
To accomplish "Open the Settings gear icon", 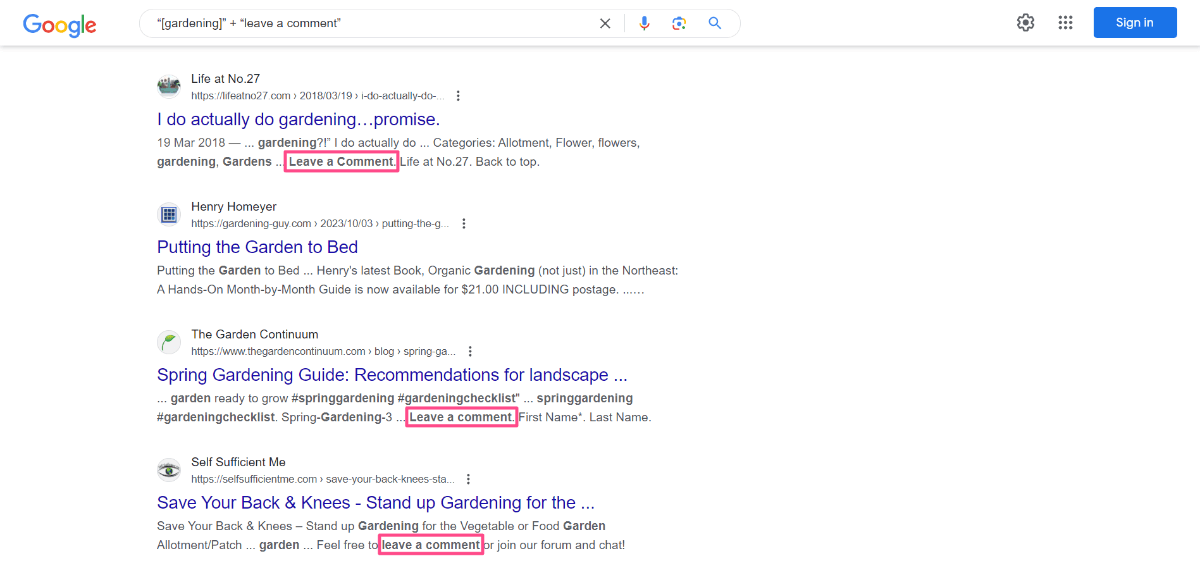I will click(x=1026, y=23).
